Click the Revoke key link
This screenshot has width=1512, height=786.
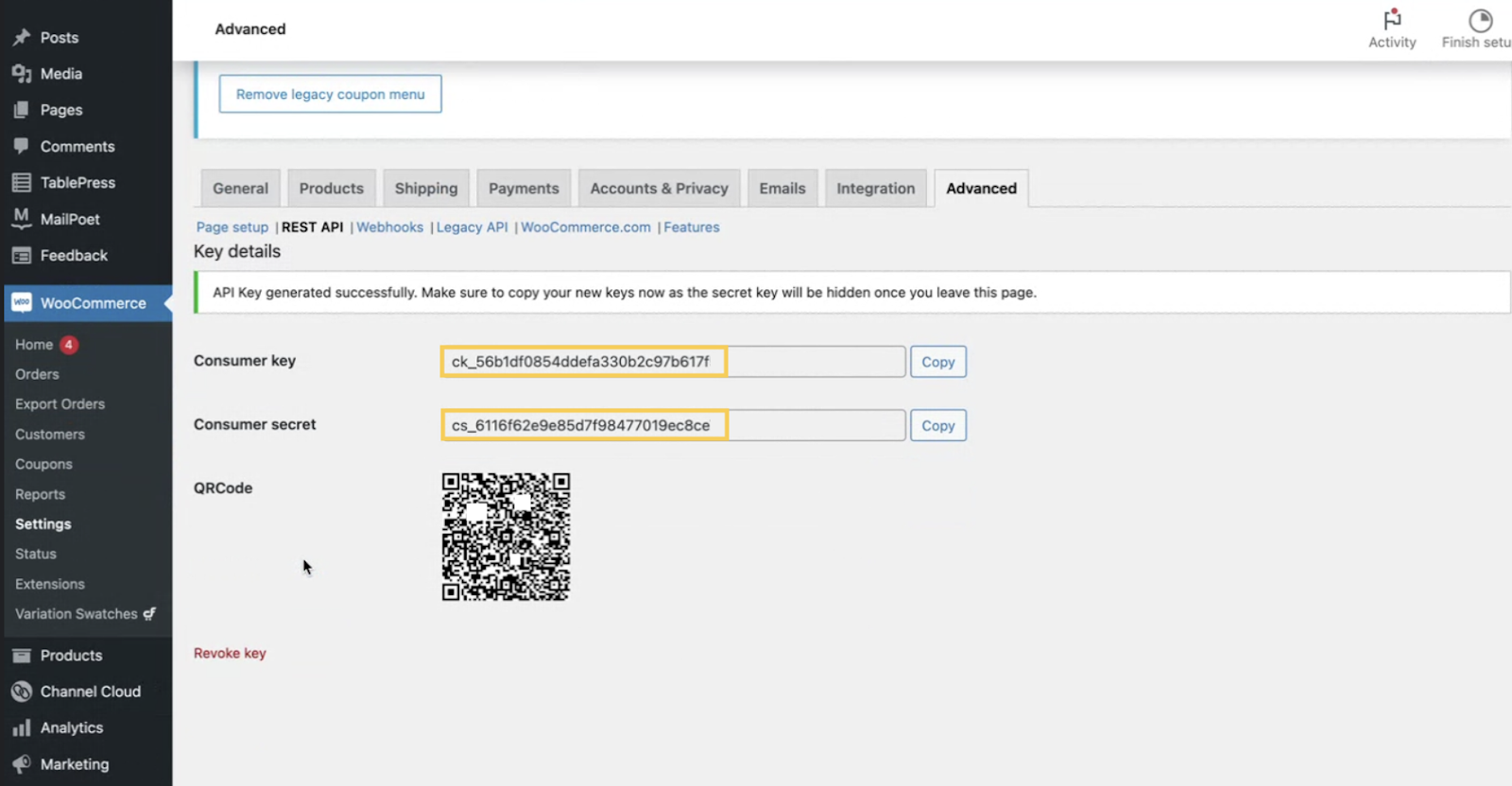pyautogui.click(x=230, y=653)
